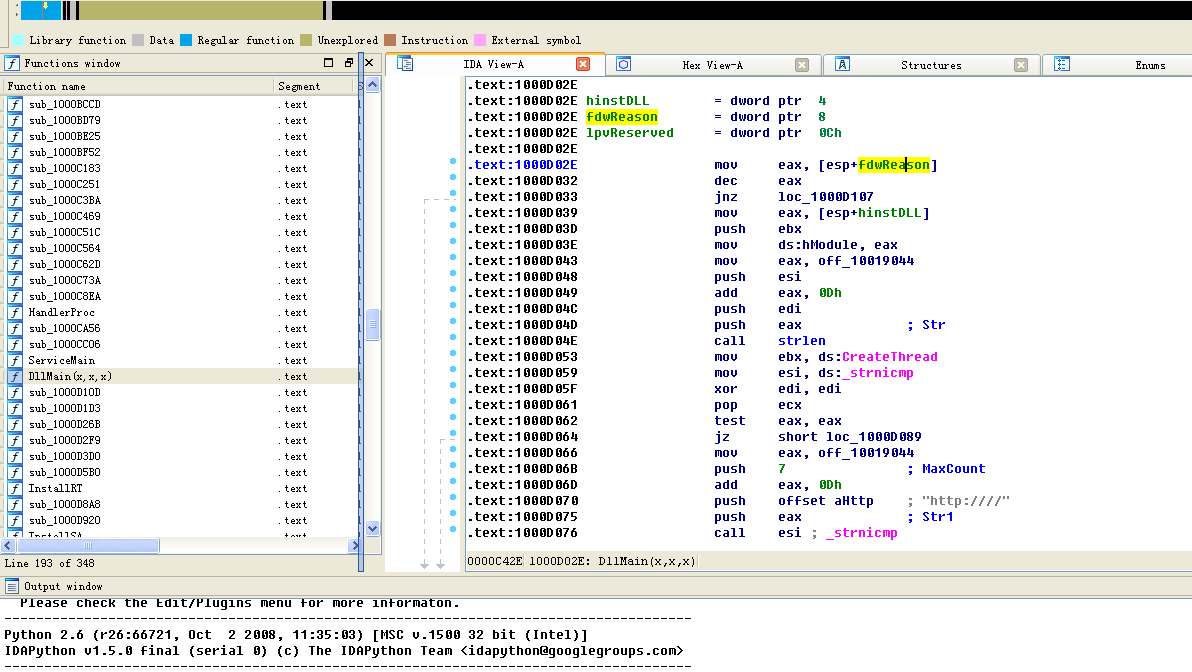The height and width of the screenshot is (672, 1192).
Task: Click the strlen call target
Action: point(801,341)
